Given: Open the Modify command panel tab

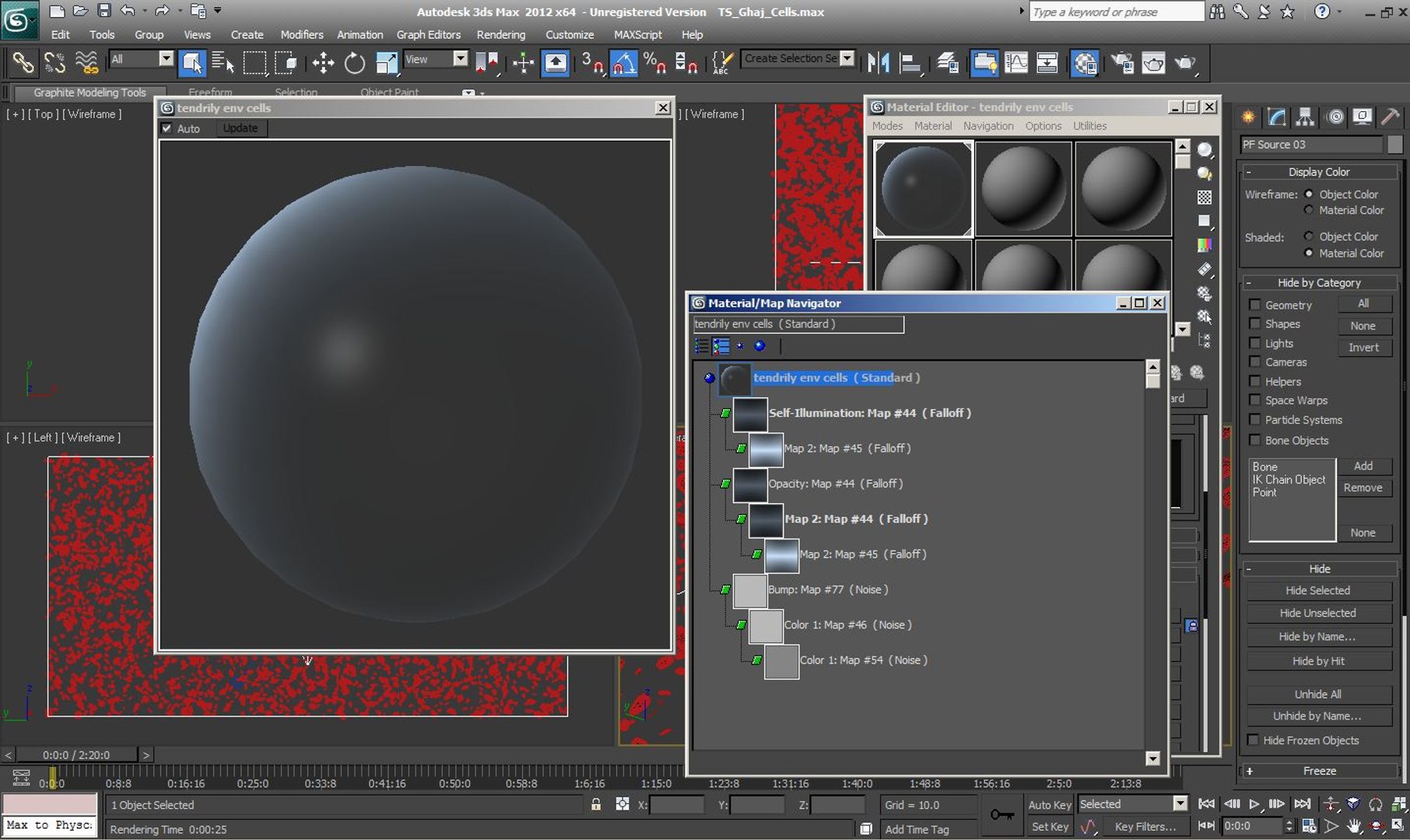Looking at the screenshot, I should [1276, 117].
